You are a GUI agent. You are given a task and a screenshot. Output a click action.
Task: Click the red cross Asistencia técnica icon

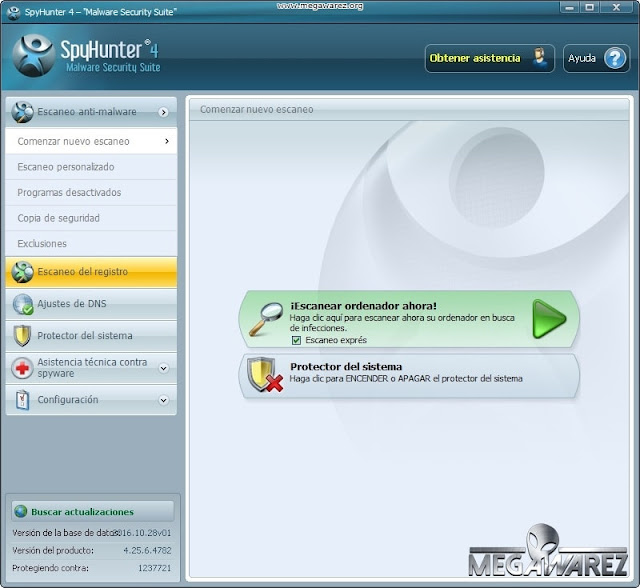[x=22, y=368]
